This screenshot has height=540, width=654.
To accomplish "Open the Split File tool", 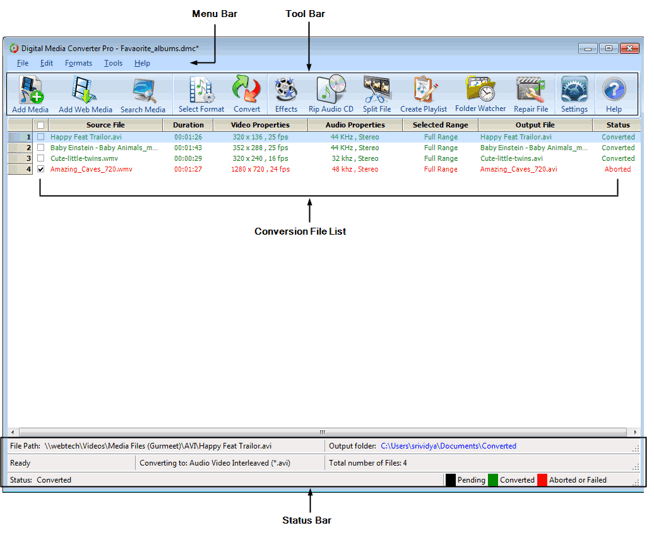I will 377,93.
